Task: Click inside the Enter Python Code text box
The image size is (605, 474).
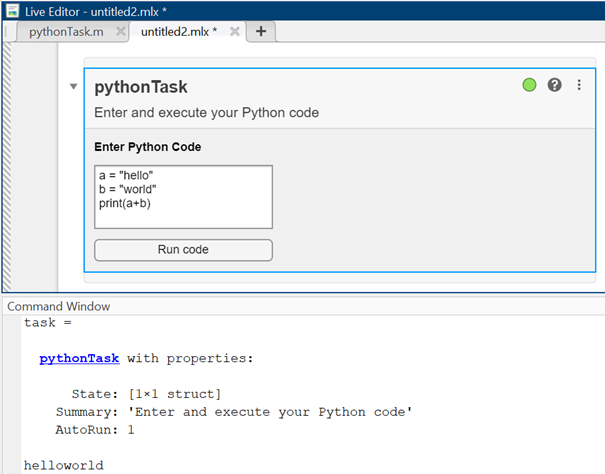Action: click(183, 197)
